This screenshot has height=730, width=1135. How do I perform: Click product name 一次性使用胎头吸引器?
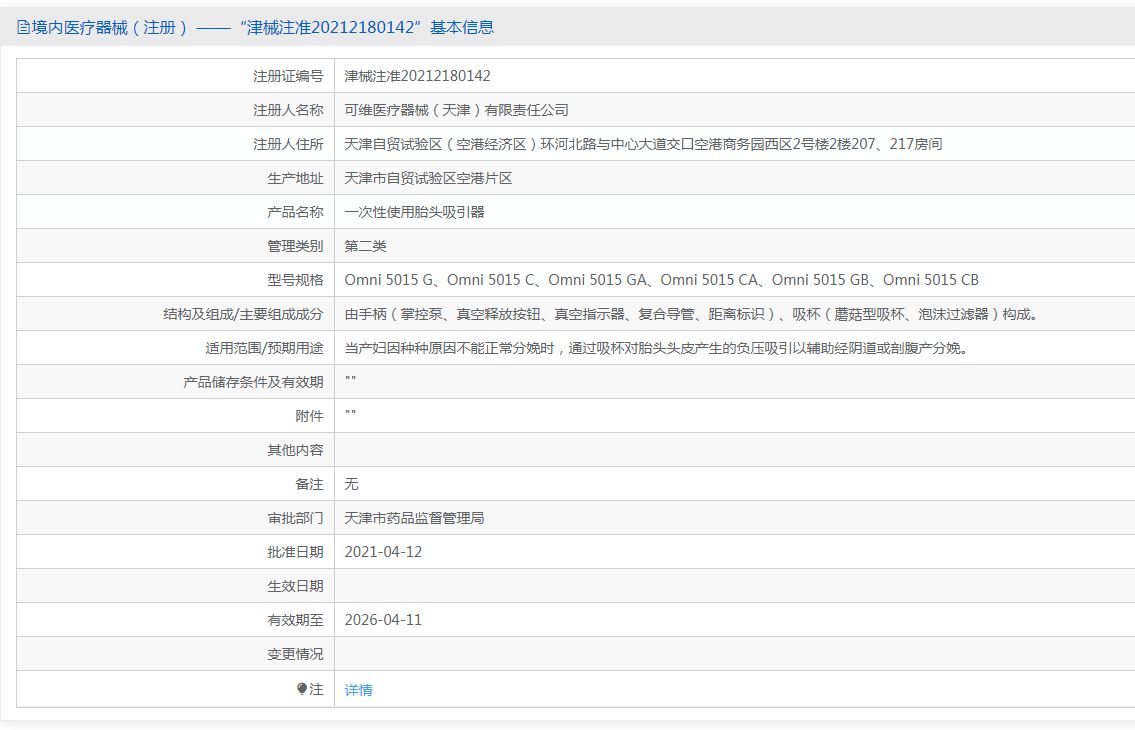pos(414,212)
